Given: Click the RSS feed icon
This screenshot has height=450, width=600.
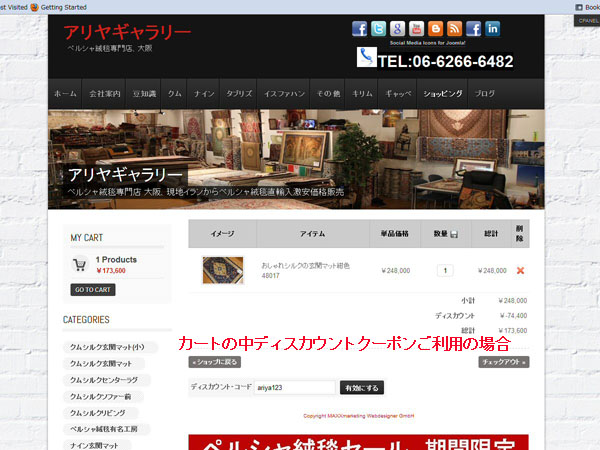Looking at the screenshot, I should [455, 29].
